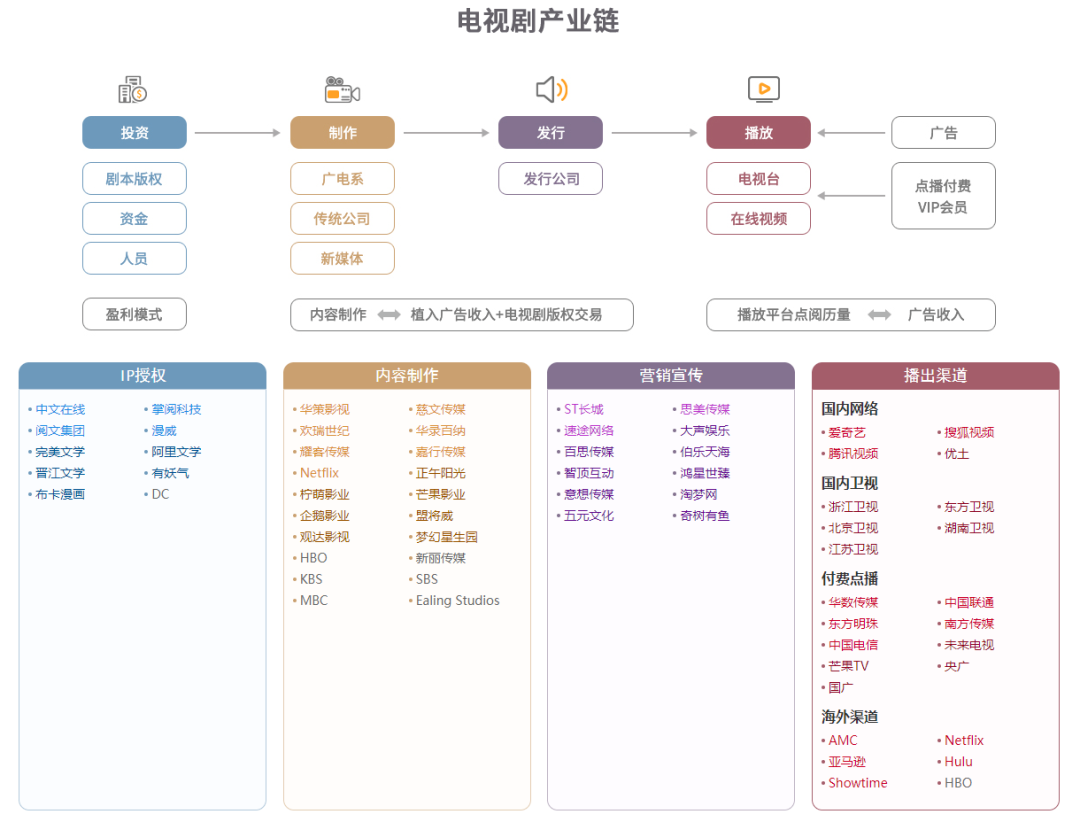Viewport: 1080px width, 822px height.
Task: Click the double arrow before 广告收入
Action: click(x=879, y=314)
